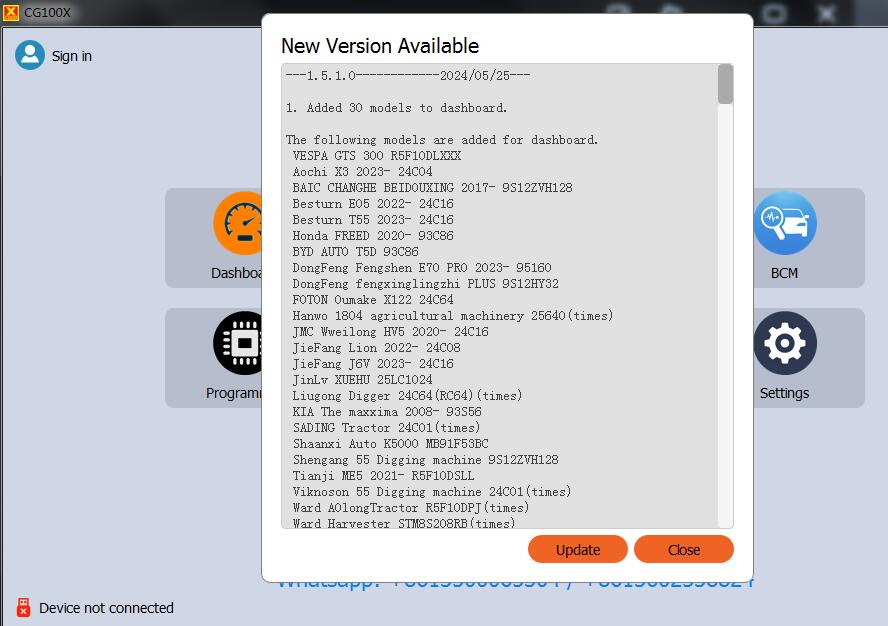Click the user avatar icon
The image size is (888, 626).
point(30,55)
